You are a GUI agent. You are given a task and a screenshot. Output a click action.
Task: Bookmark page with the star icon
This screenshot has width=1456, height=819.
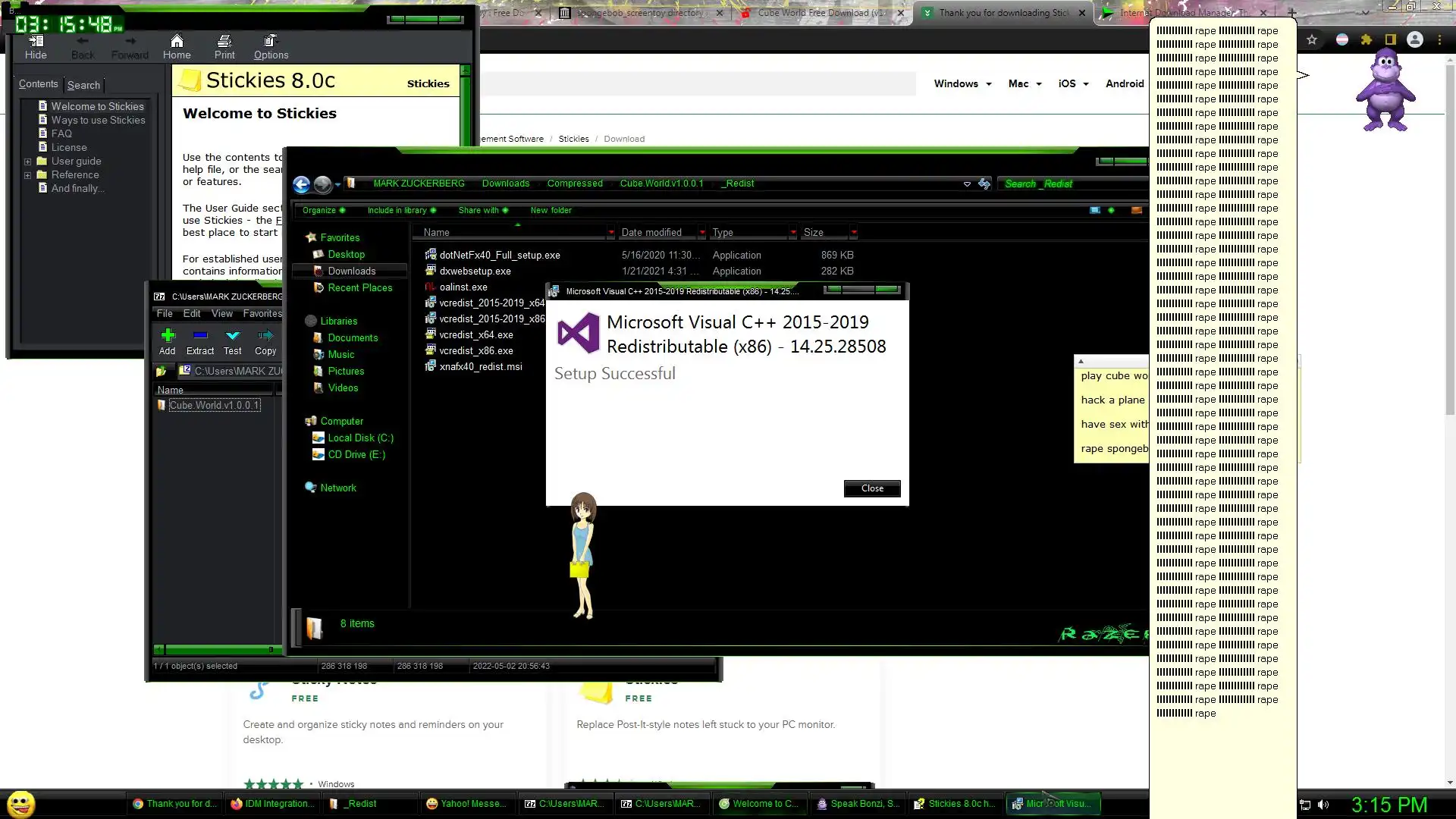pyautogui.click(x=1312, y=40)
